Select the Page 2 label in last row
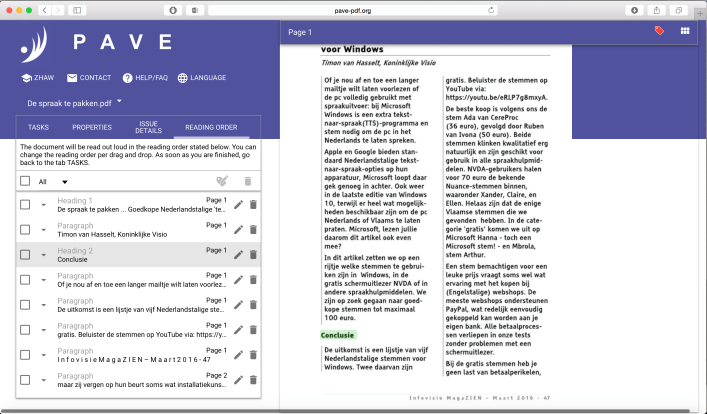This screenshot has width=707, height=414. click(216, 375)
